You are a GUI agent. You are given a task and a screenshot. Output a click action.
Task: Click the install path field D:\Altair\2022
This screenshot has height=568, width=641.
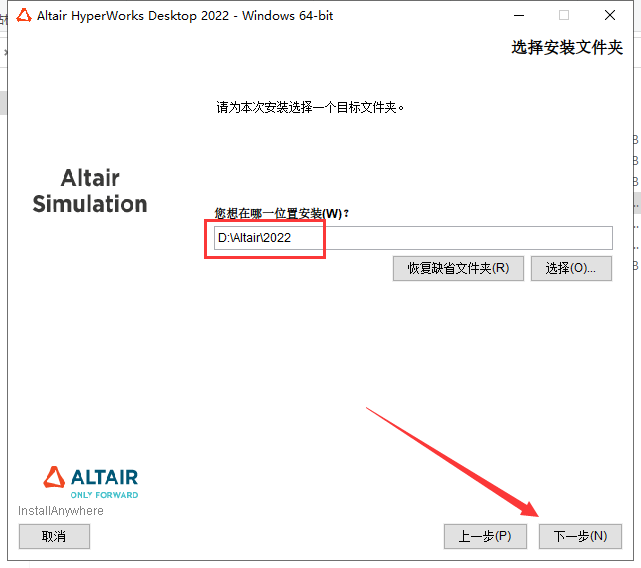coord(413,238)
